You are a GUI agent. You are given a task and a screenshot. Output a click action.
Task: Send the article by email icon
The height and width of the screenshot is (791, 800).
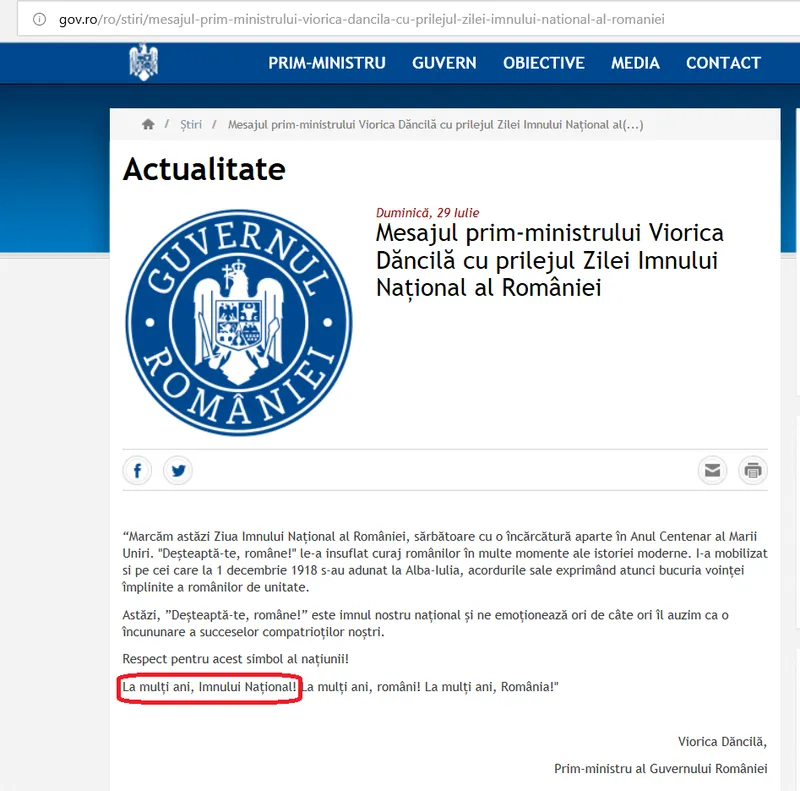(x=712, y=470)
